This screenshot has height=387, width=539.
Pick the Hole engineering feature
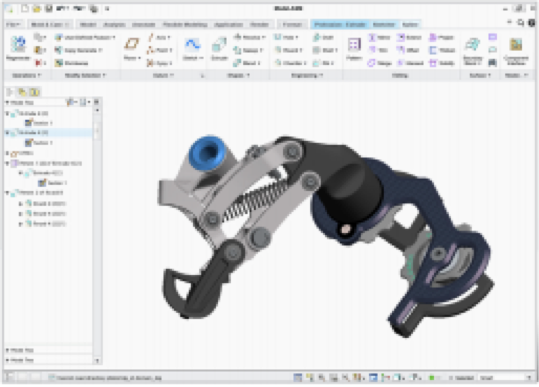tap(286, 37)
